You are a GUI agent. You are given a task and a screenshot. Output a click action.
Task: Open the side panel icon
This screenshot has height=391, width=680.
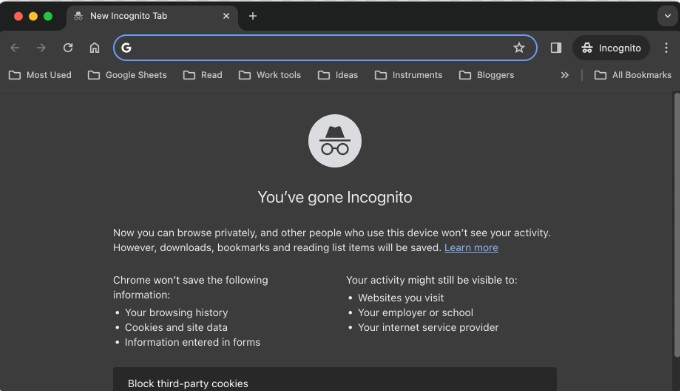pyautogui.click(x=556, y=48)
